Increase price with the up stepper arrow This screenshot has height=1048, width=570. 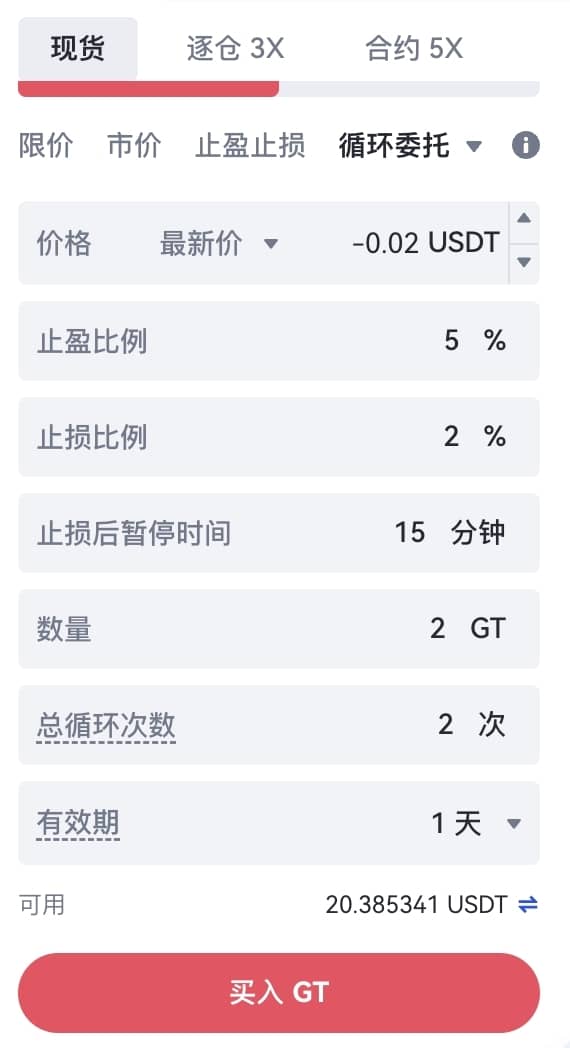point(524,219)
